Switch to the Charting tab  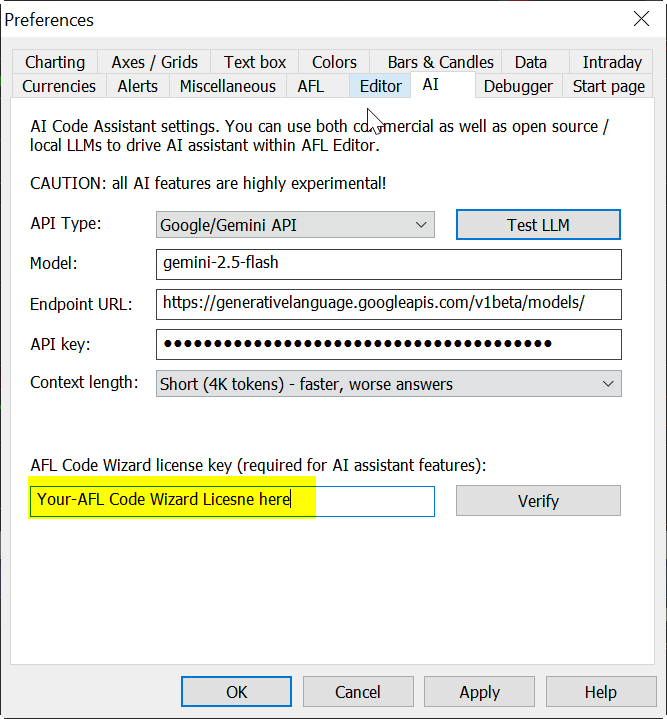55,62
